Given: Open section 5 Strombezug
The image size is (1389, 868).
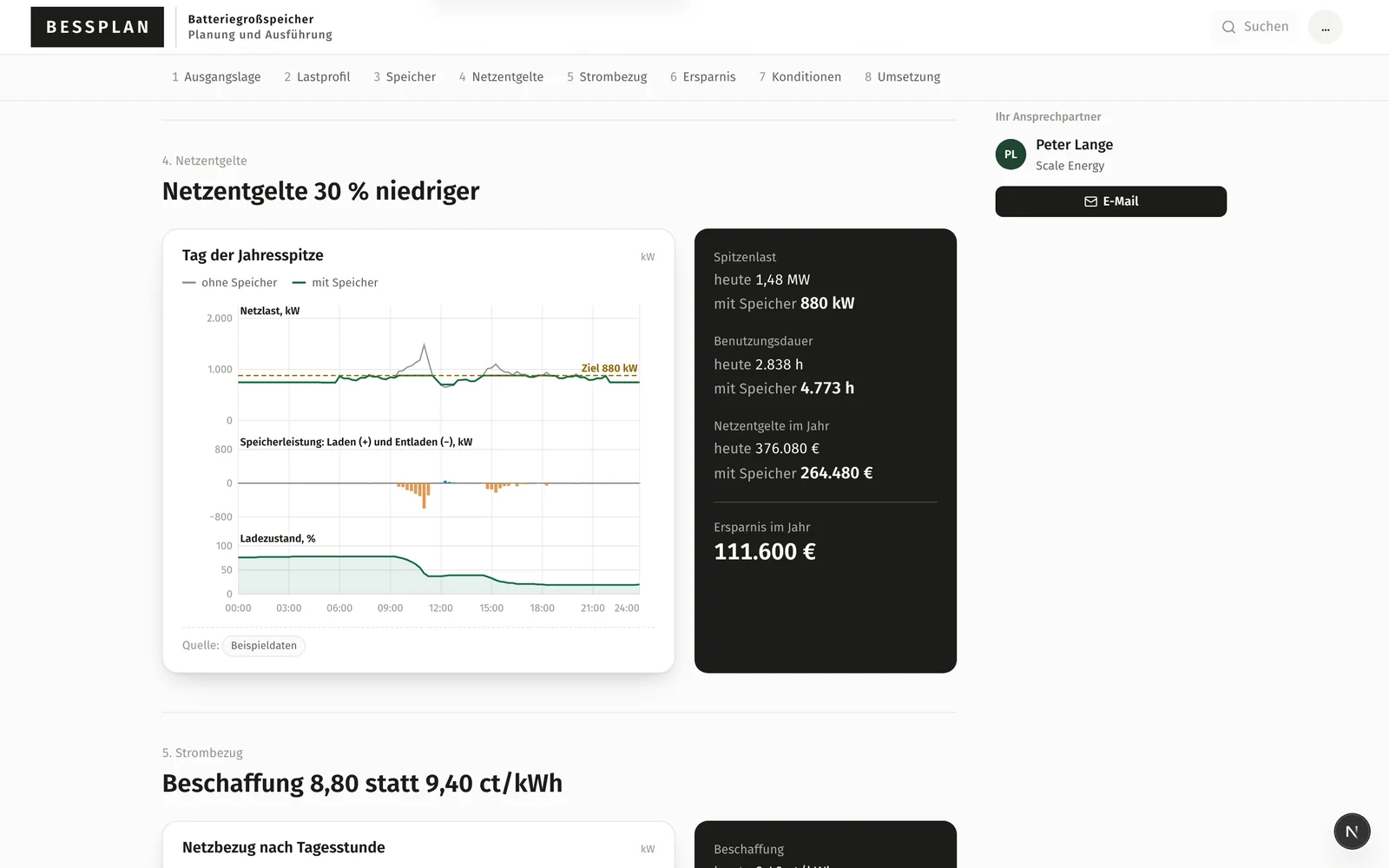Looking at the screenshot, I should point(607,77).
